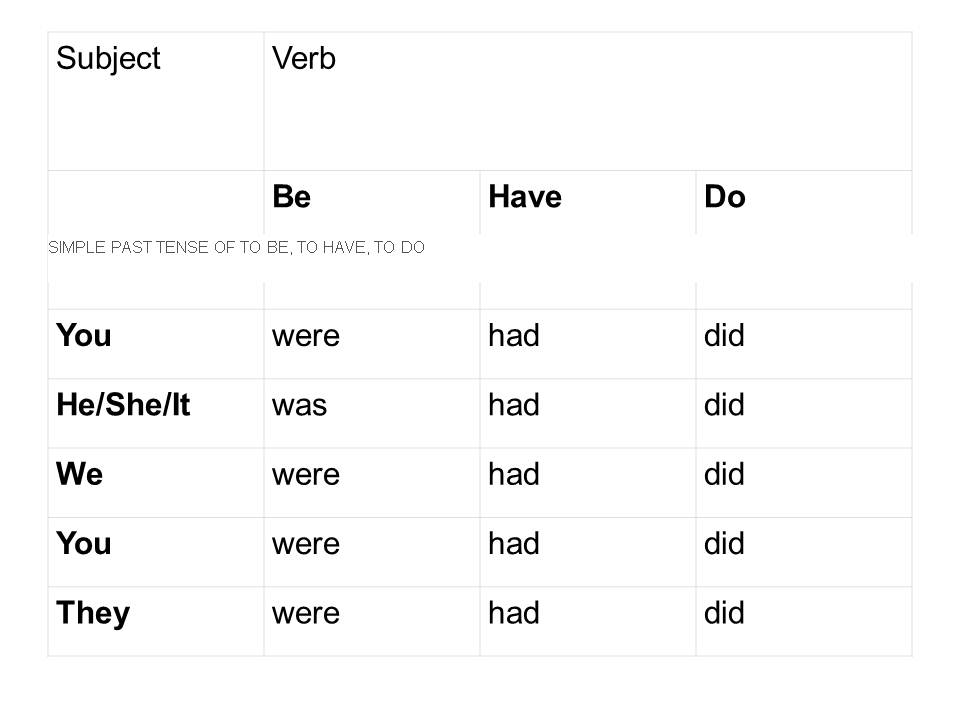Click 'did' in the They row
This screenshot has width=960, height=720.
tap(725, 613)
